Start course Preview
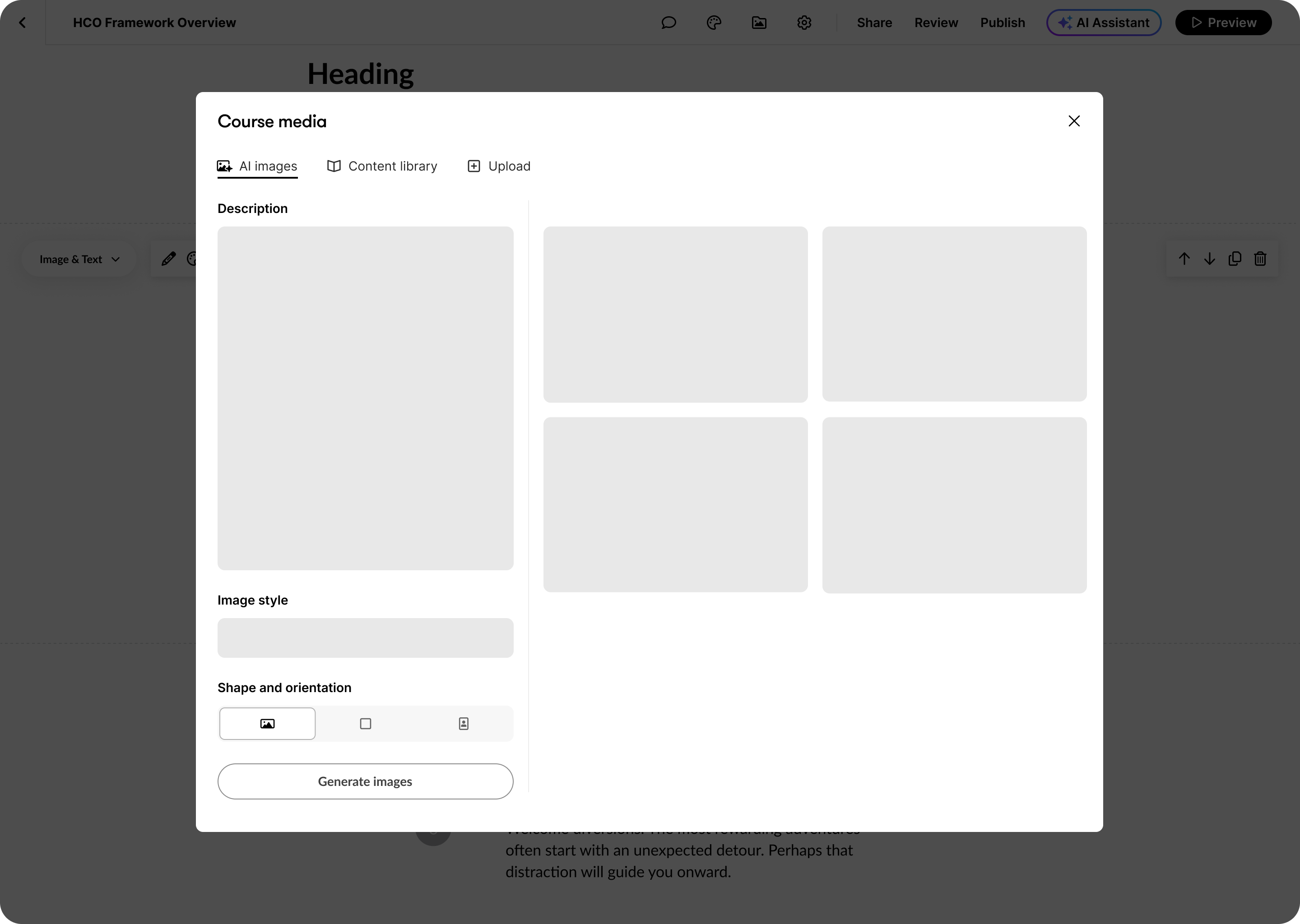The width and height of the screenshot is (1300, 924). point(1223,23)
